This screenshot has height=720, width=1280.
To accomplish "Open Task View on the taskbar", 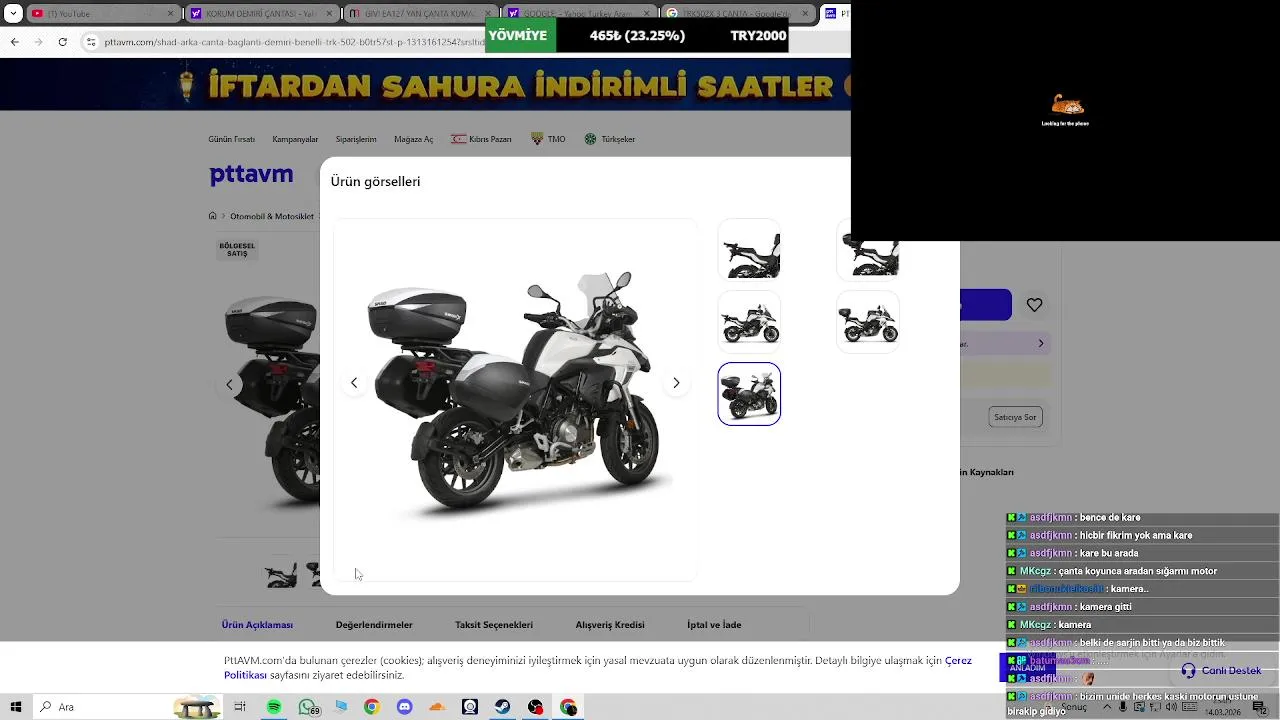I will [240, 707].
